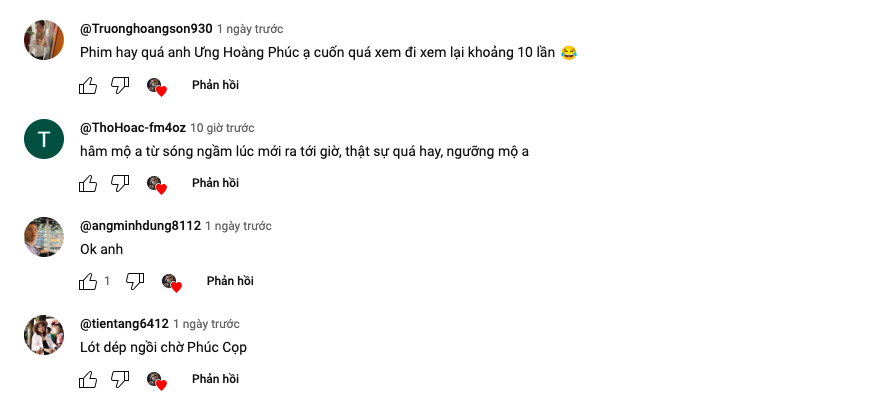This screenshot has width=872, height=406.
Task: Dislike the "Ok anh" comment
Action: point(135,282)
